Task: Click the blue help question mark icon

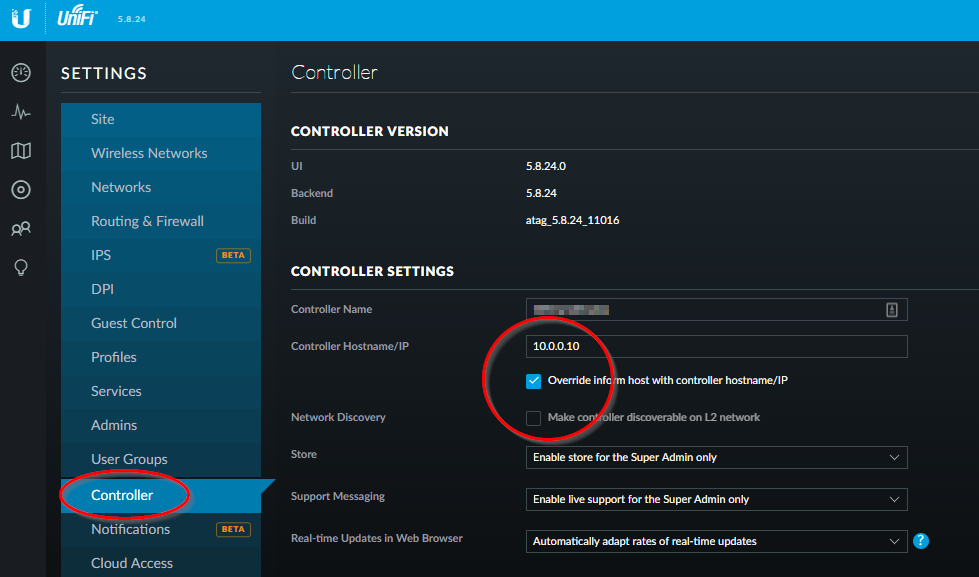Action: [x=920, y=541]
